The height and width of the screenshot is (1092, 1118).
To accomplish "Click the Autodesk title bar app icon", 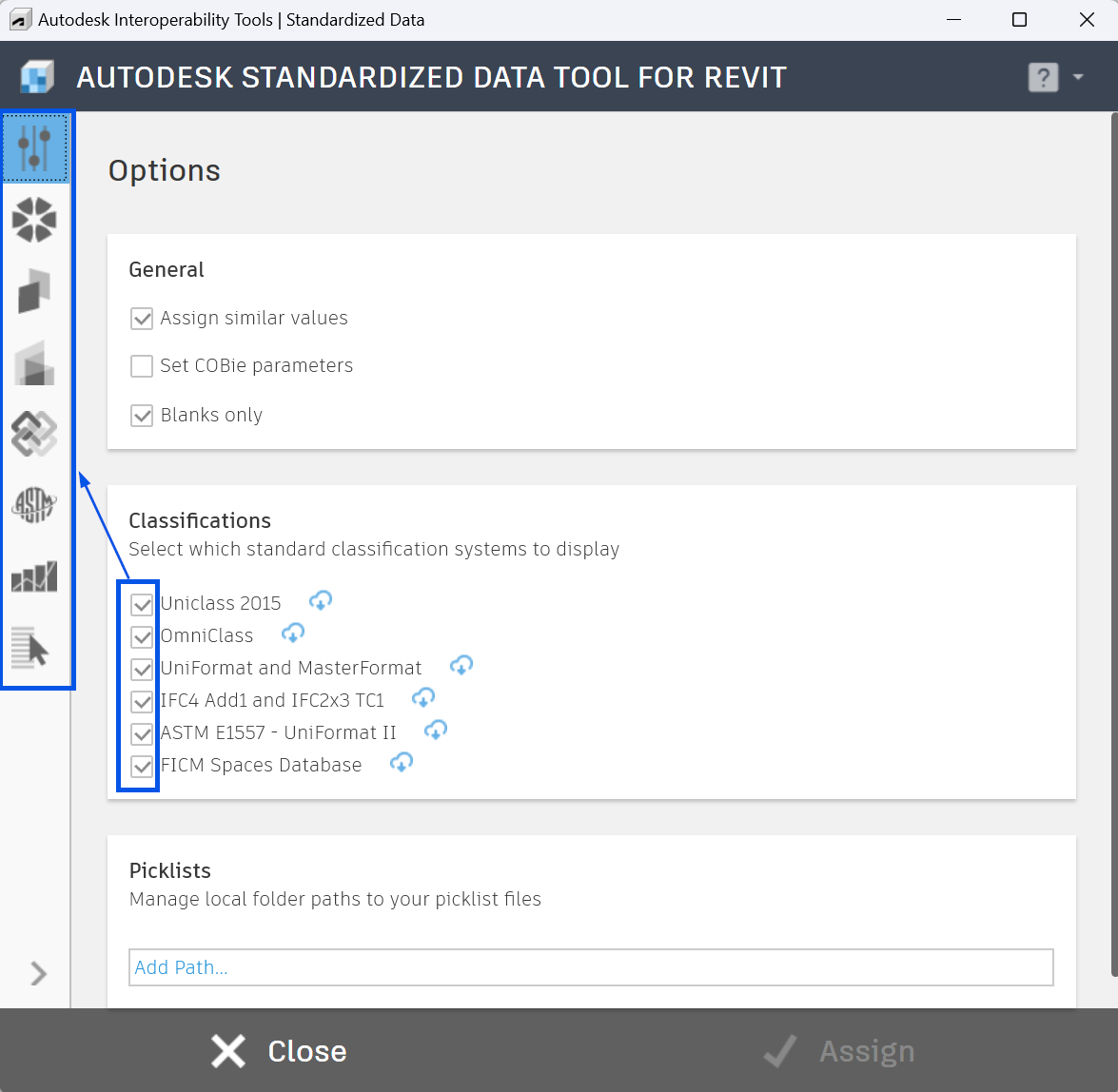I will pos(20,20).
